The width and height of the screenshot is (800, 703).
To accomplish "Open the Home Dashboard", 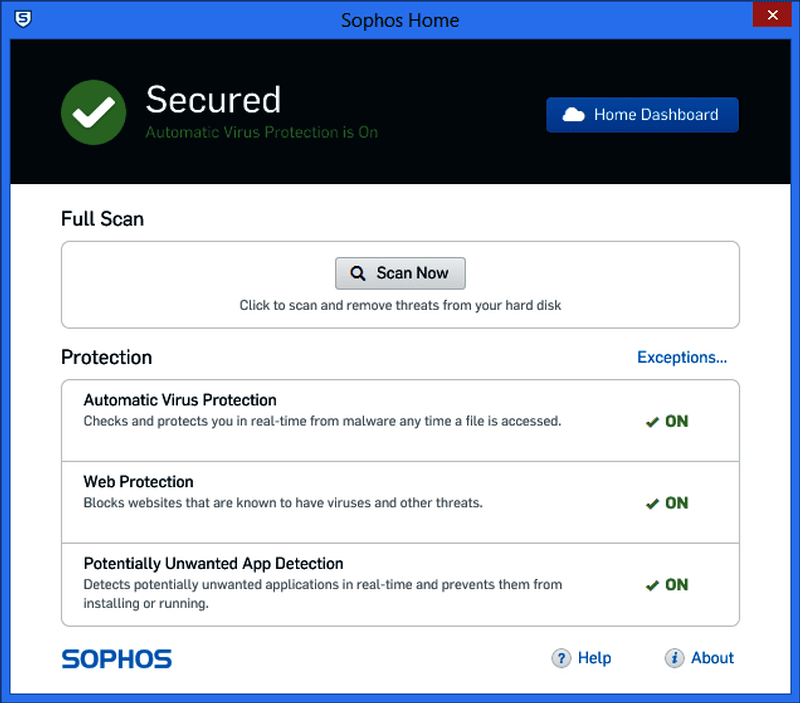I will pos(642,115).
